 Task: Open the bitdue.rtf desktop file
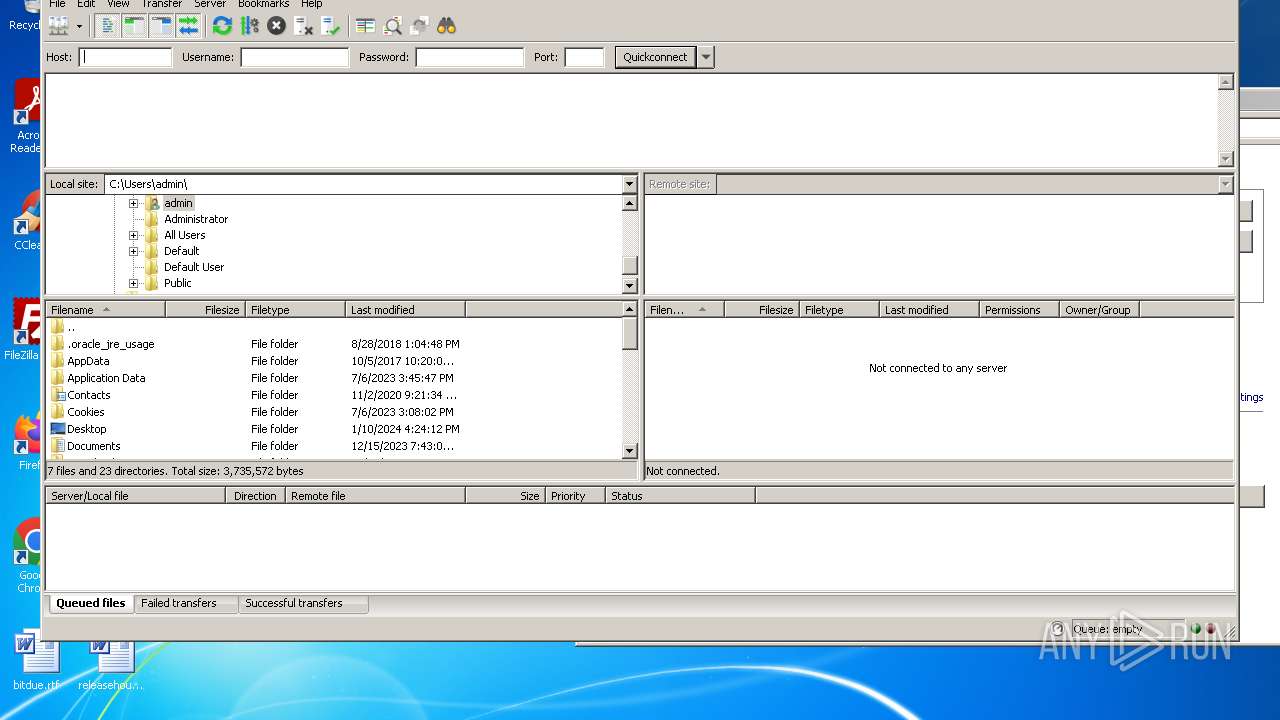37,662
